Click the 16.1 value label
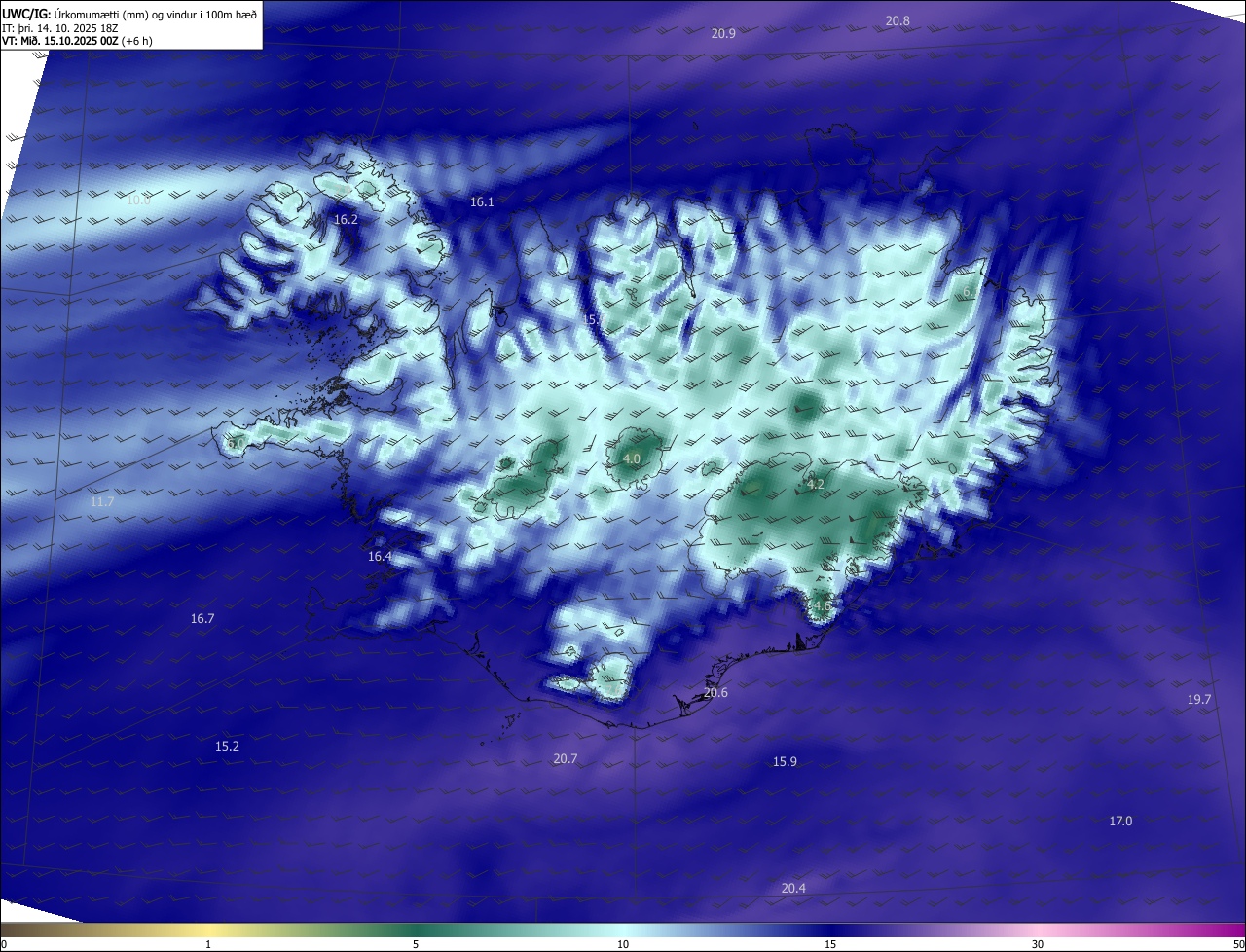The width and height of the screenshot is (1246, 952). click(x=482, y=202)
